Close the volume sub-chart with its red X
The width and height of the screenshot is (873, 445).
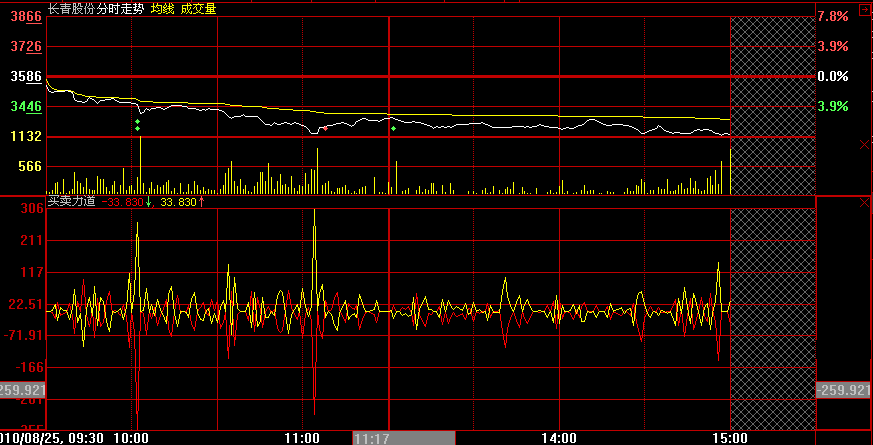pos(864,145)
